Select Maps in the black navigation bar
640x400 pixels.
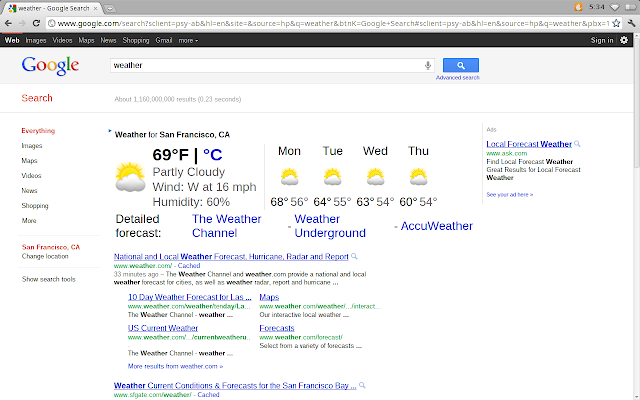point(86,40)
